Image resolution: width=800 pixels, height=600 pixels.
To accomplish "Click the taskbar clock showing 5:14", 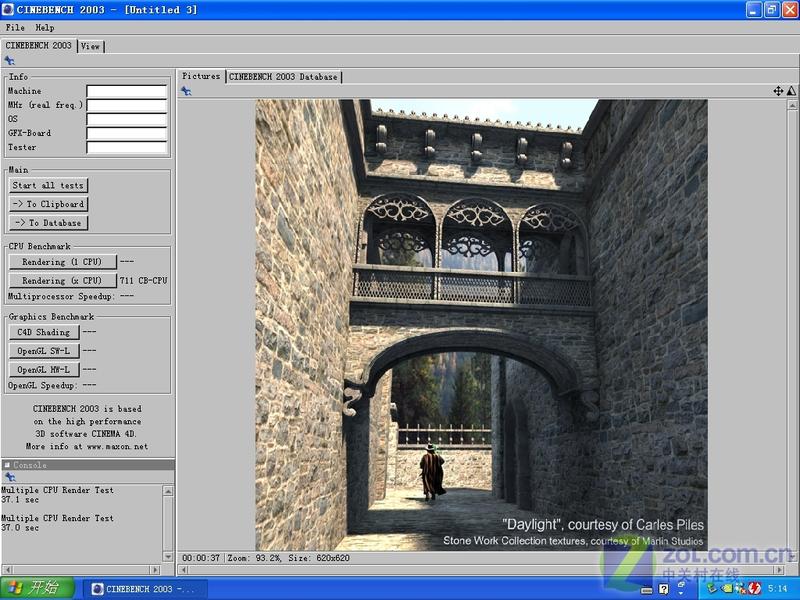I will [778, 589].
